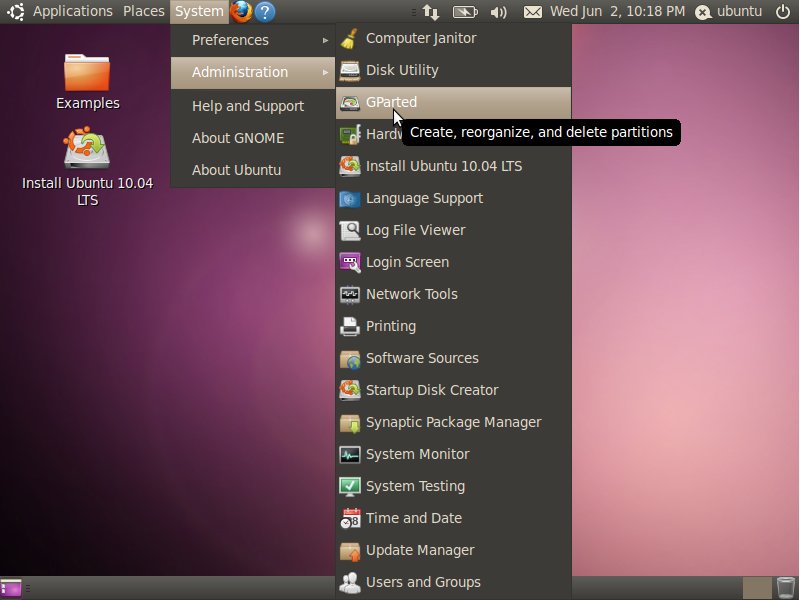Viewport: 800px width, 600px height.
Task: Select the Software Sources label
Action: [x=422, y=358]
